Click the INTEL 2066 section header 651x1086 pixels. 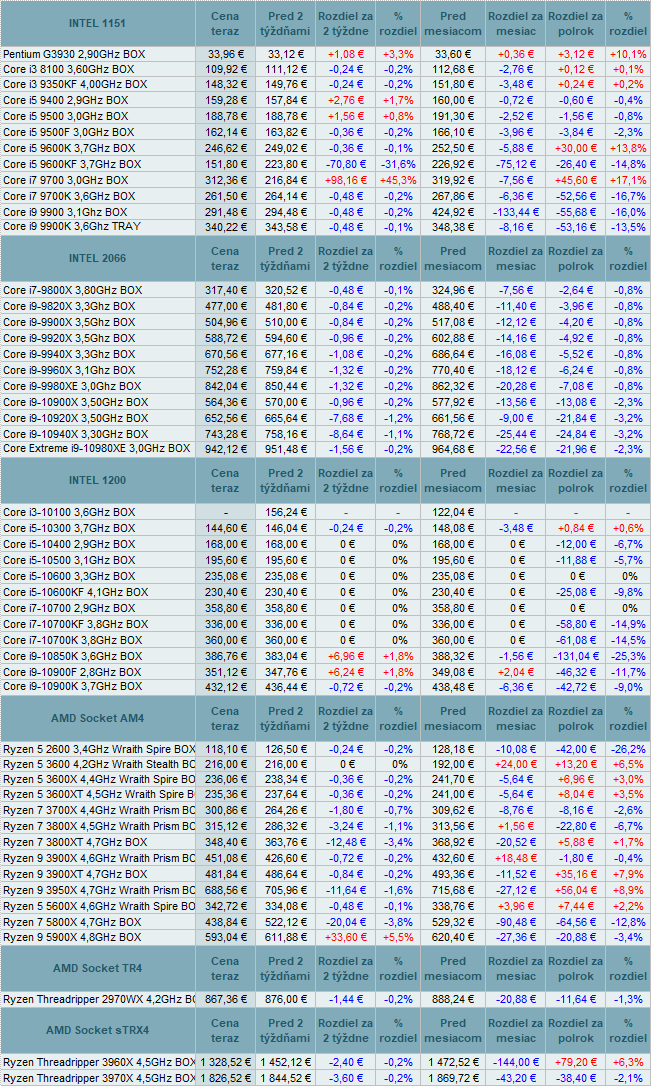point(98,258)
